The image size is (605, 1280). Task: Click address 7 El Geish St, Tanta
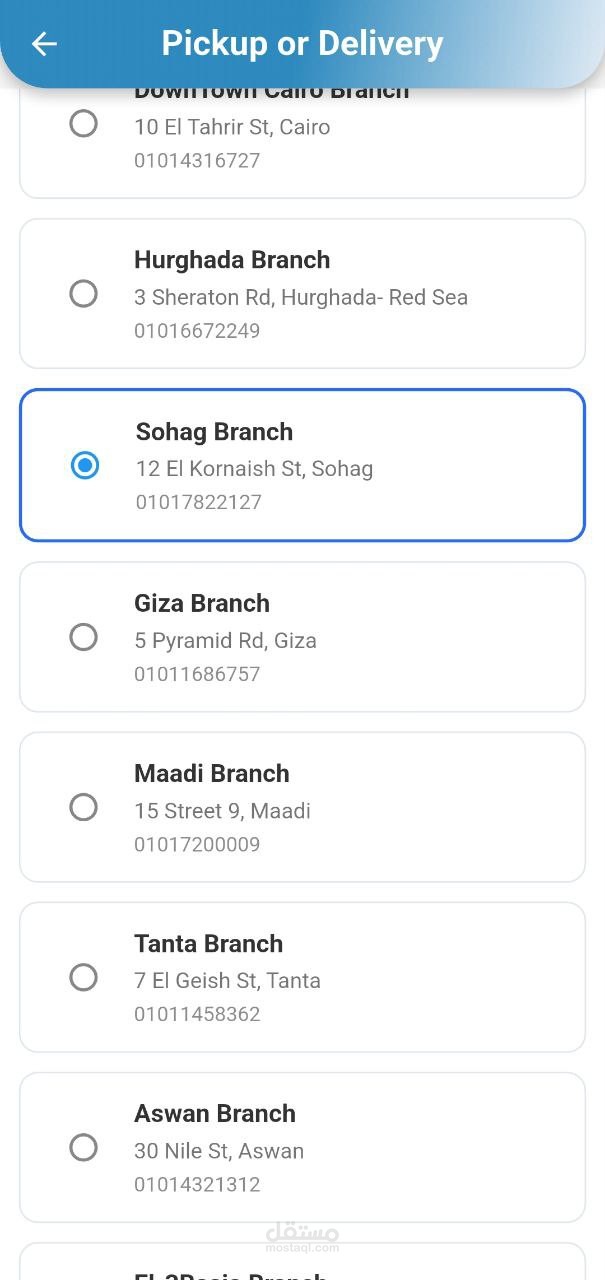click(227, 981)
